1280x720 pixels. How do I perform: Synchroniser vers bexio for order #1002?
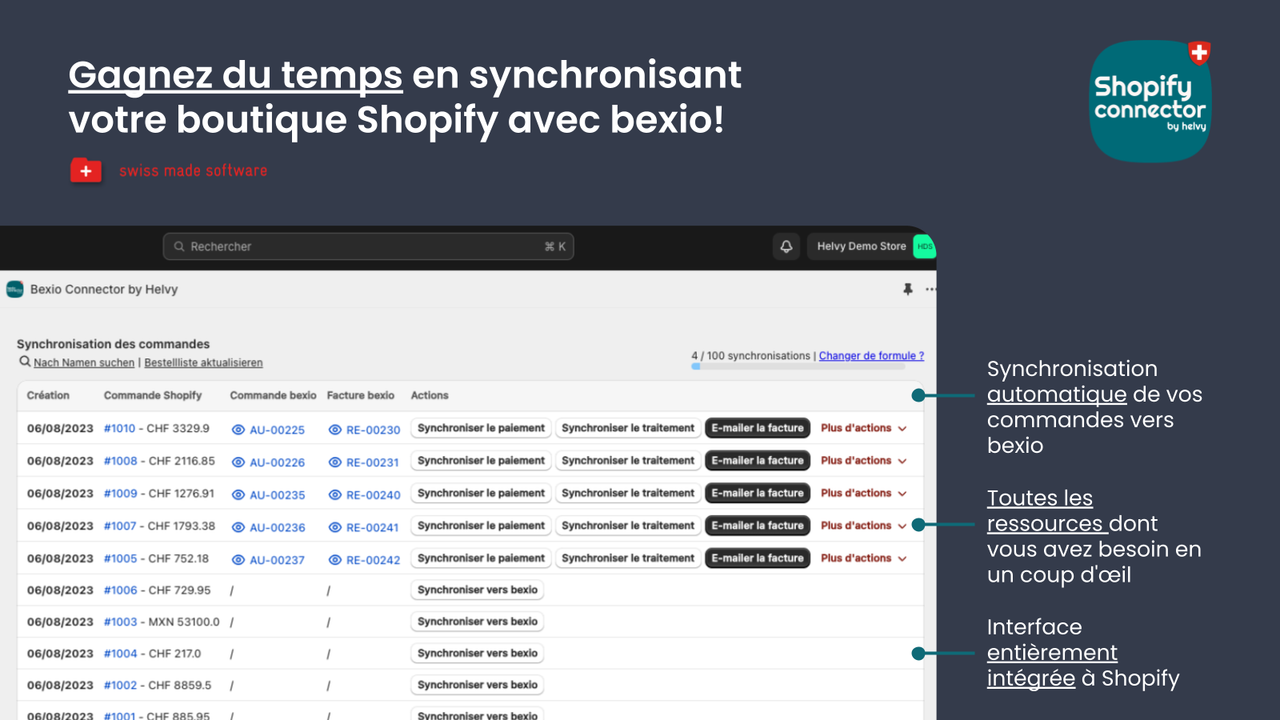[x=477, y=685]
